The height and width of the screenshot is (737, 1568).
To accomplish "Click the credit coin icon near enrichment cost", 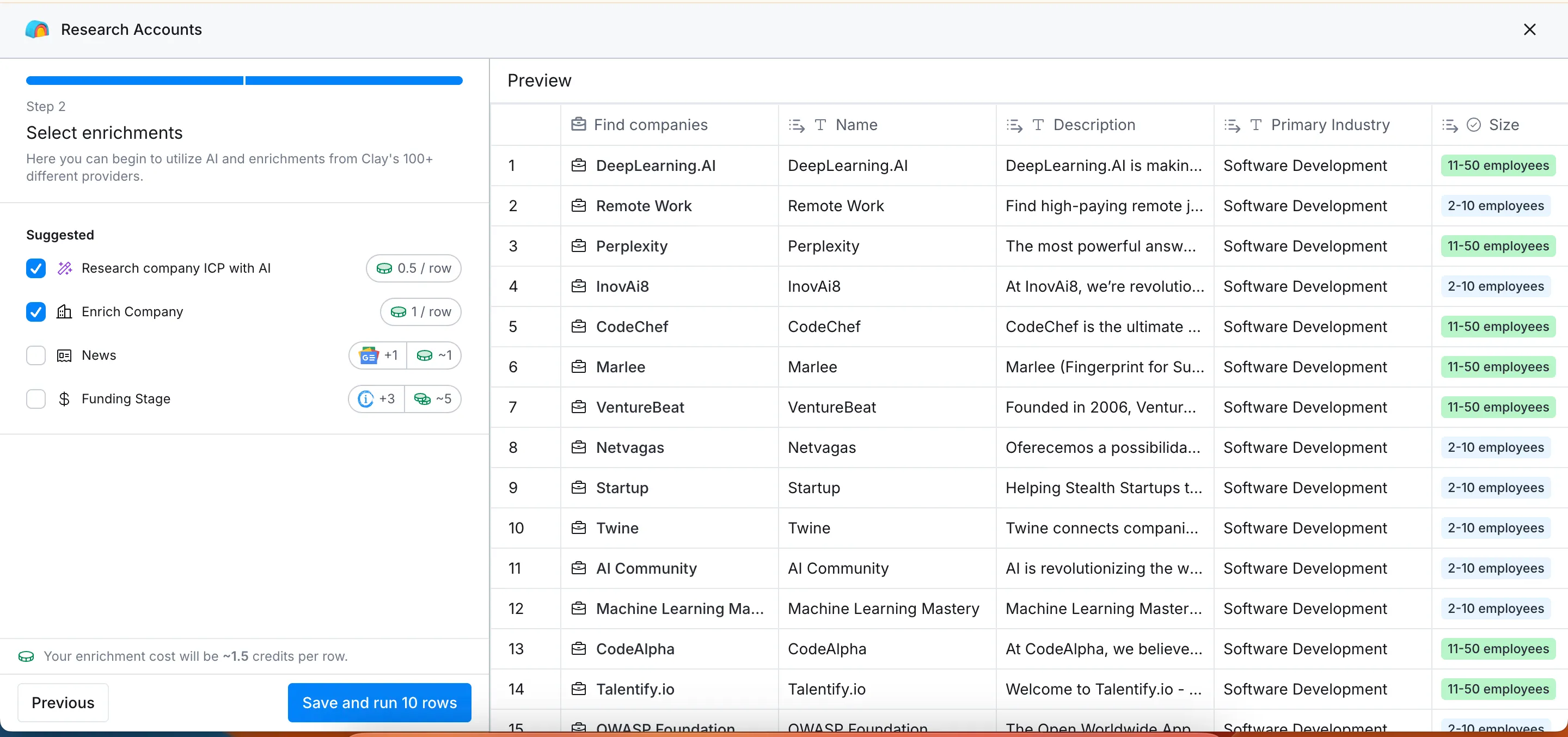I will (x=26, y=656).
